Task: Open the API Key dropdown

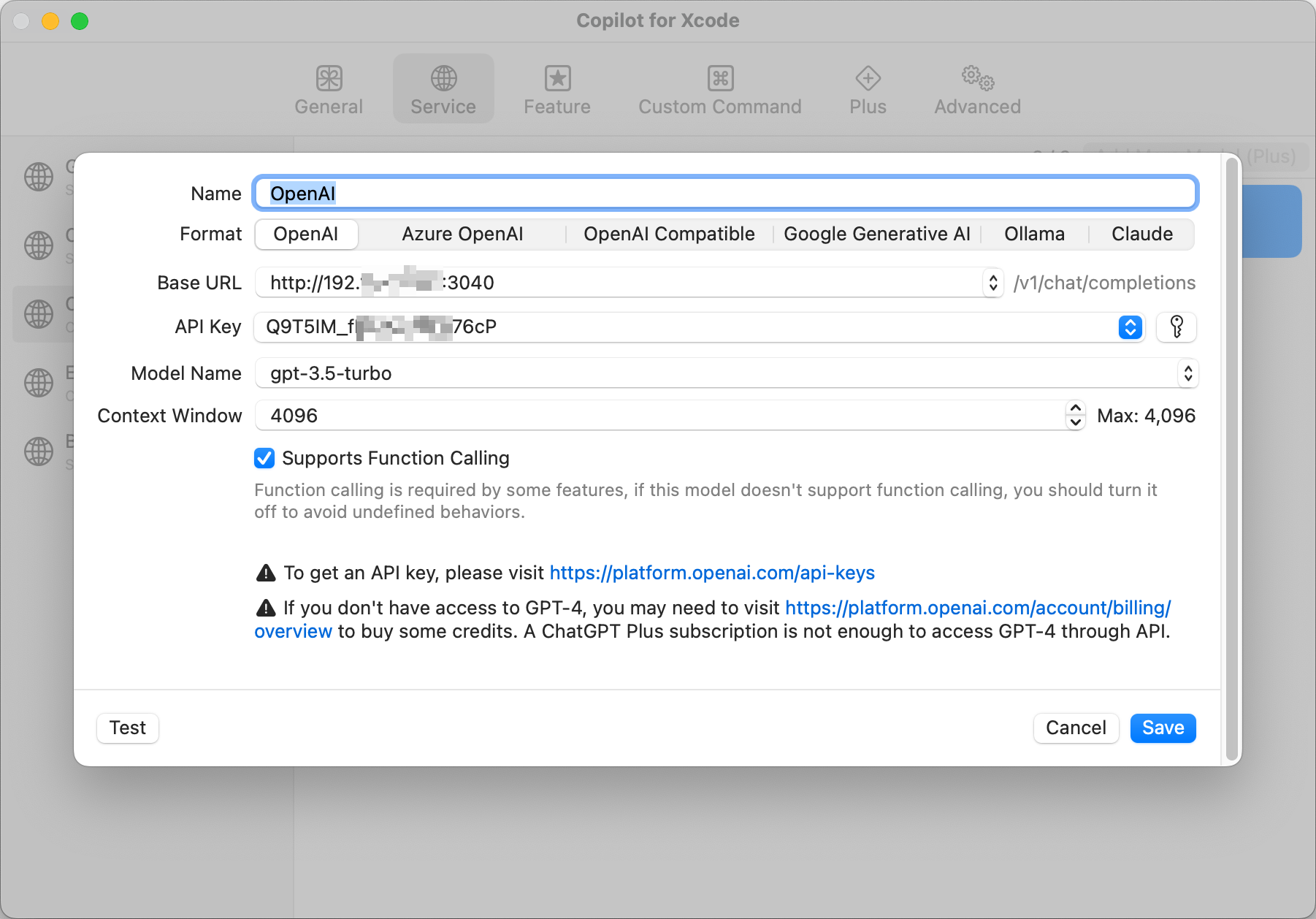Action: coord(1130,327)
